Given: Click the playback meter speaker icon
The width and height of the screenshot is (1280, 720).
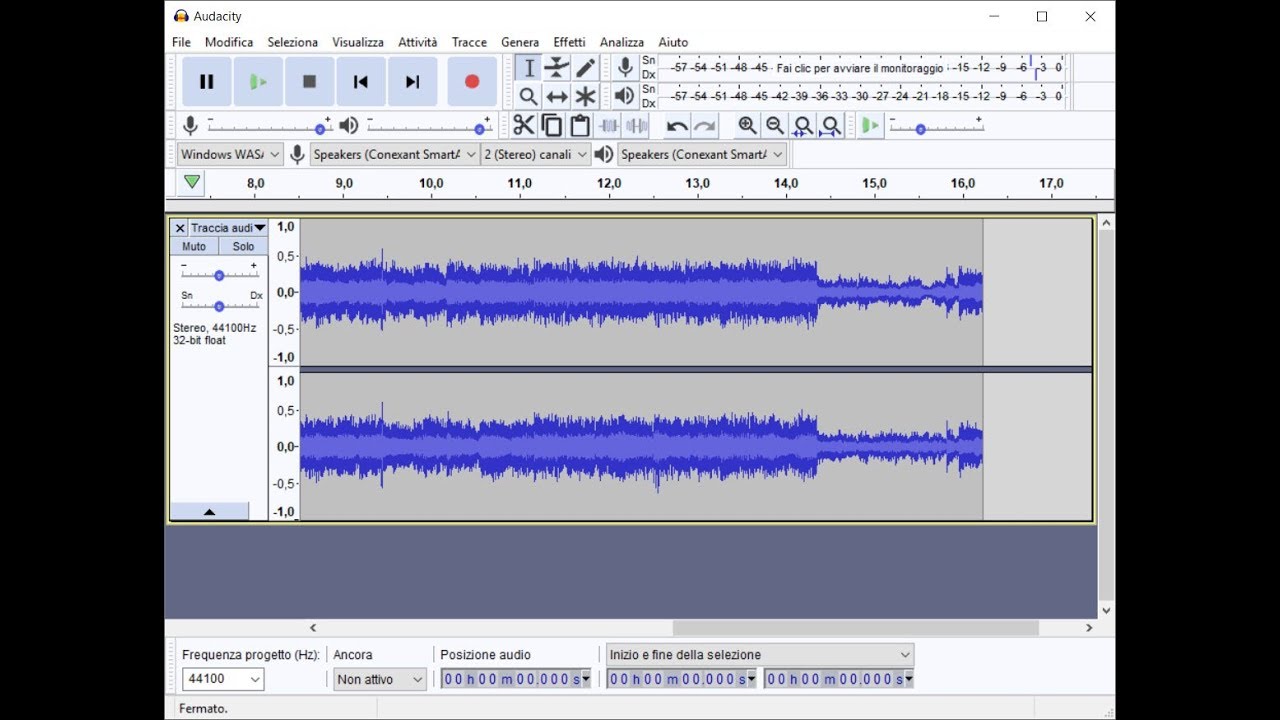Looking at the screenshot, I should point(625,96).
